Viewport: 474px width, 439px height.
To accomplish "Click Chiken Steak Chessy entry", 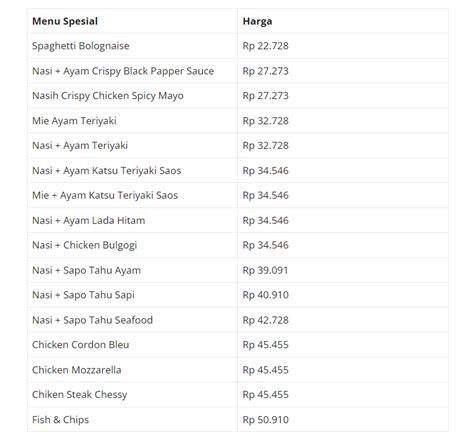I will tap(79, 395).
